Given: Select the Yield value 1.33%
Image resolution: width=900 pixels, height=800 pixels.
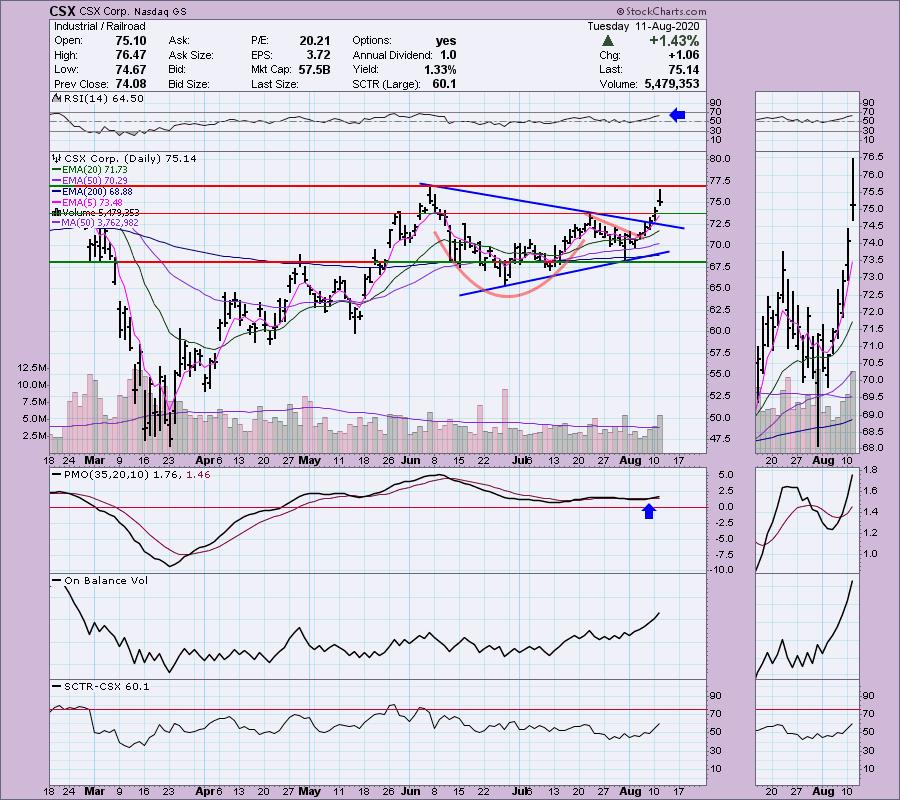Looking at the screenshot, I should [x=440, y=69].
